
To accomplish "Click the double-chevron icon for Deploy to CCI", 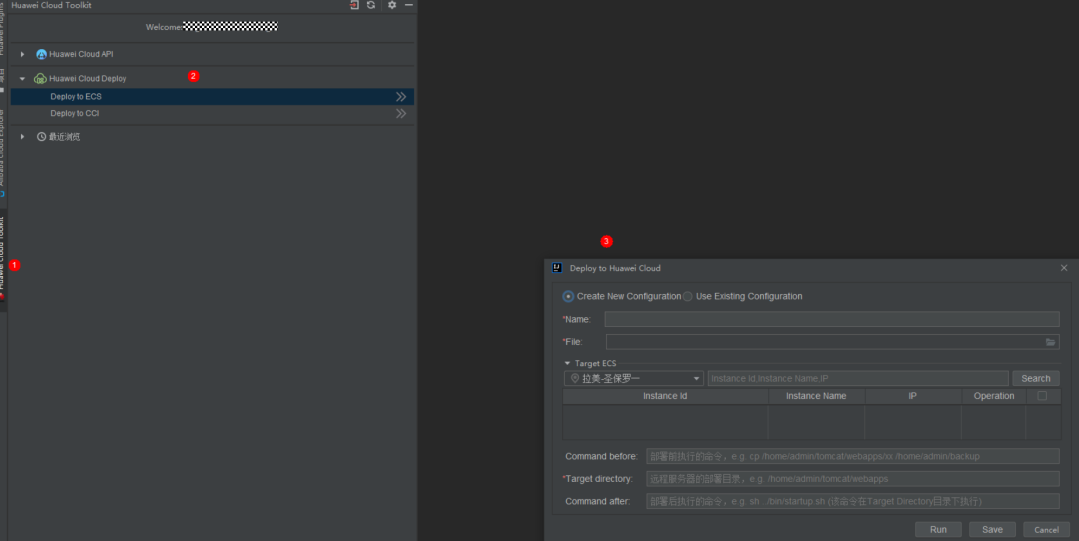I will click(x=401, y=114).
